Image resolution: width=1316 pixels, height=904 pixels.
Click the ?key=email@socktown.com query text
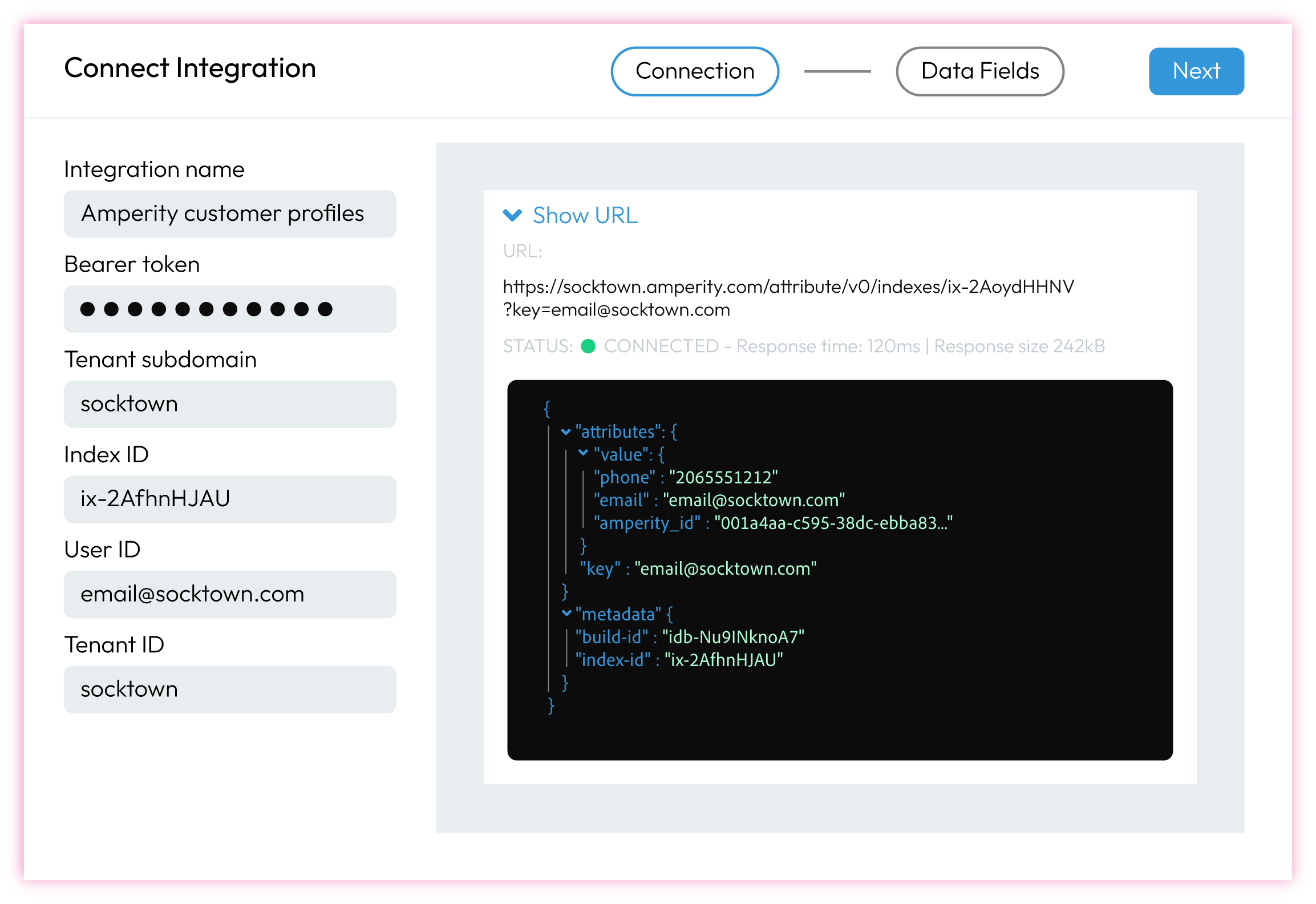[616, 310]
